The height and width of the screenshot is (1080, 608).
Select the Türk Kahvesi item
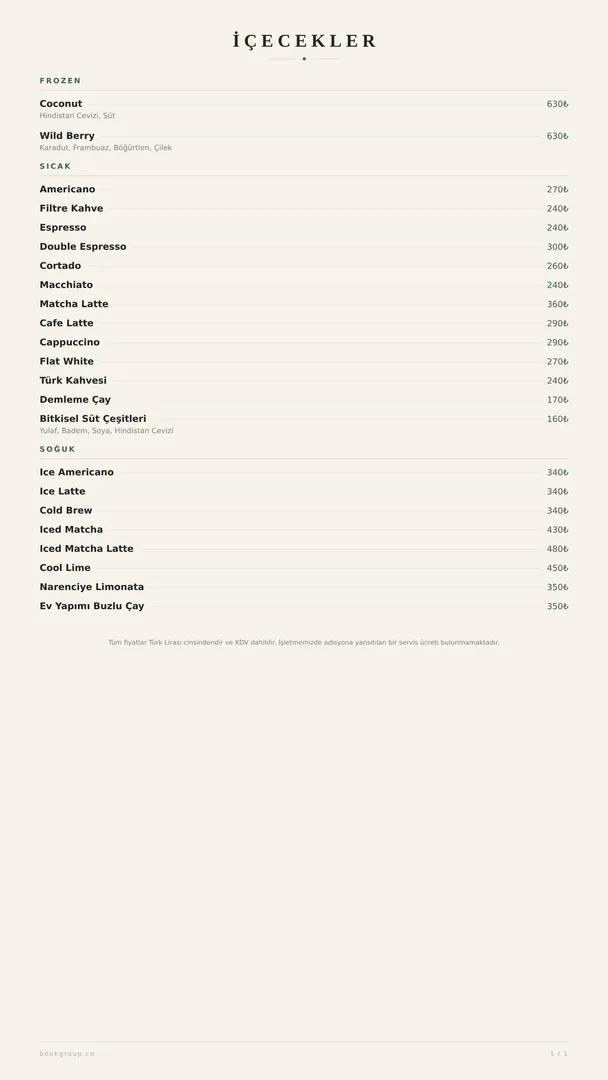[304, 380]
